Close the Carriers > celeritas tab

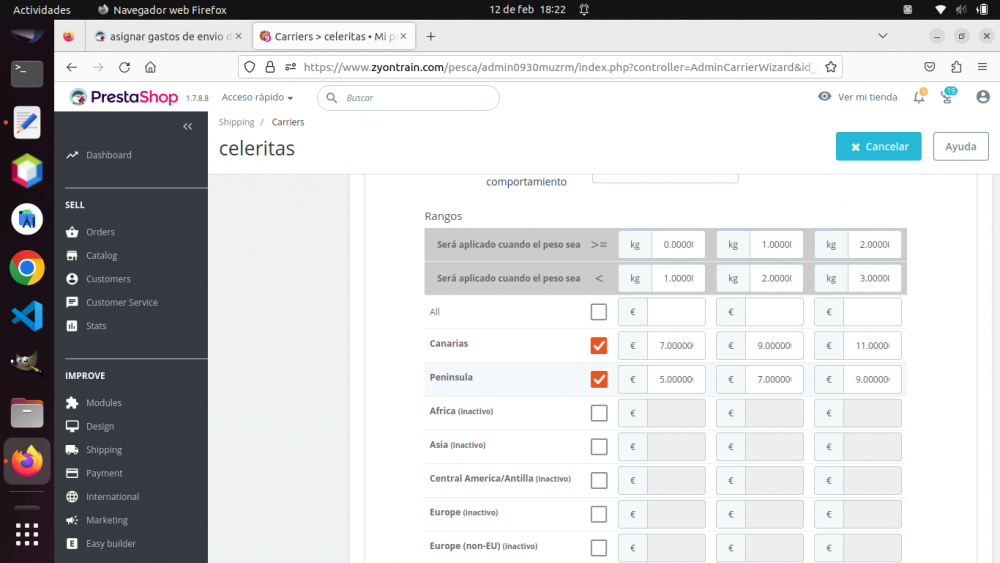(x=403, y=36)
